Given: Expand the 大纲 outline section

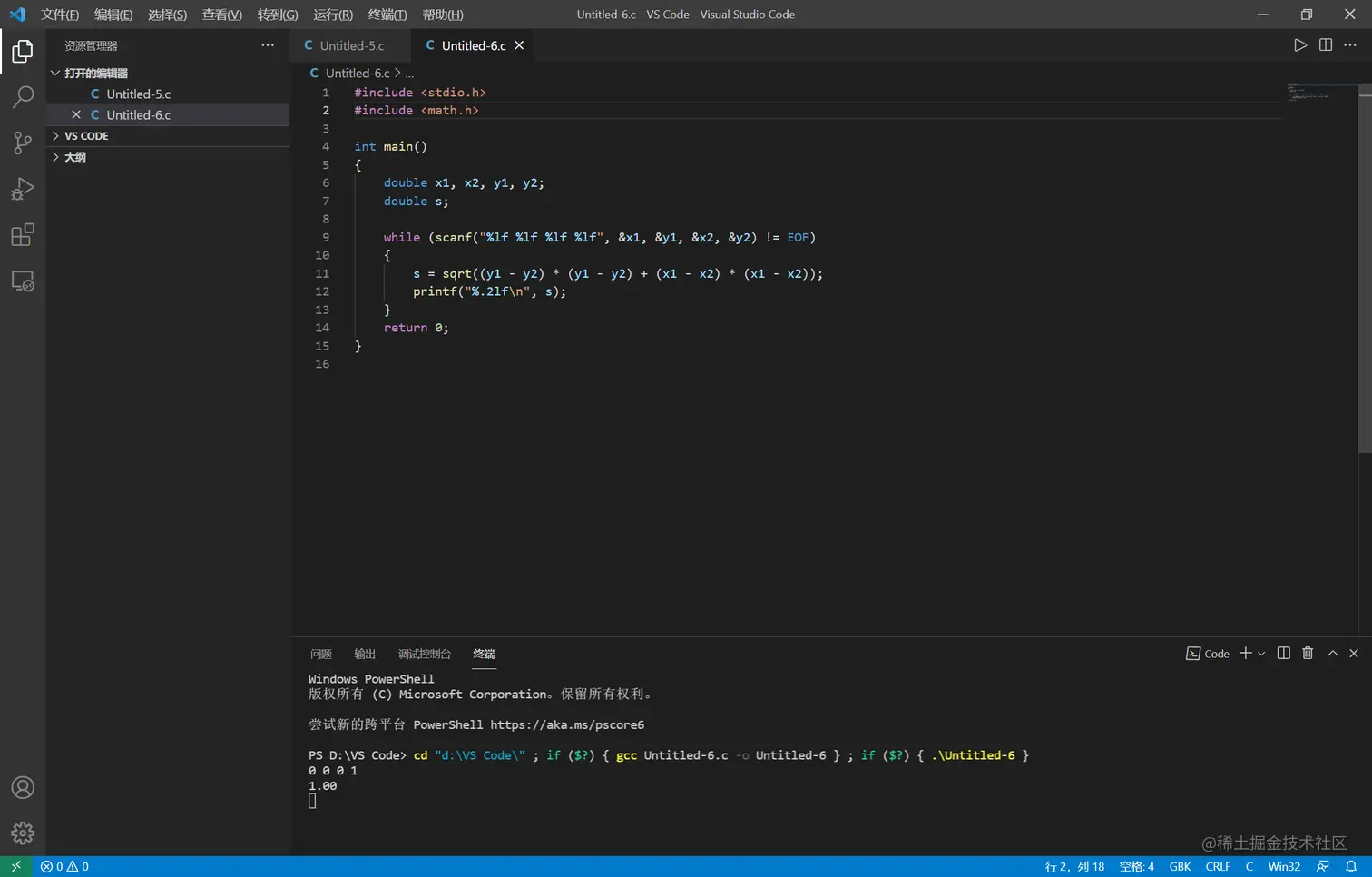Looking at the screenshot, I should click(x=75, y=157).
